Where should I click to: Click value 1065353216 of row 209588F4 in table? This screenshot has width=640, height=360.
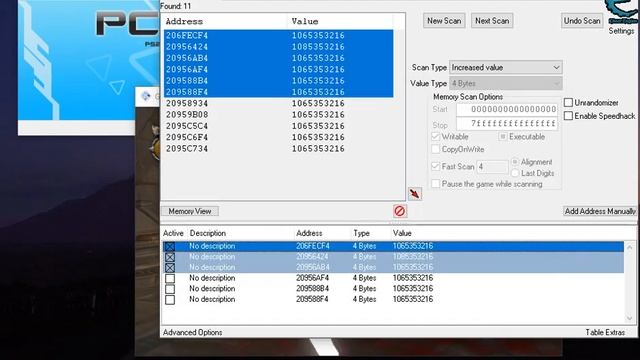(x=413, y=299)
